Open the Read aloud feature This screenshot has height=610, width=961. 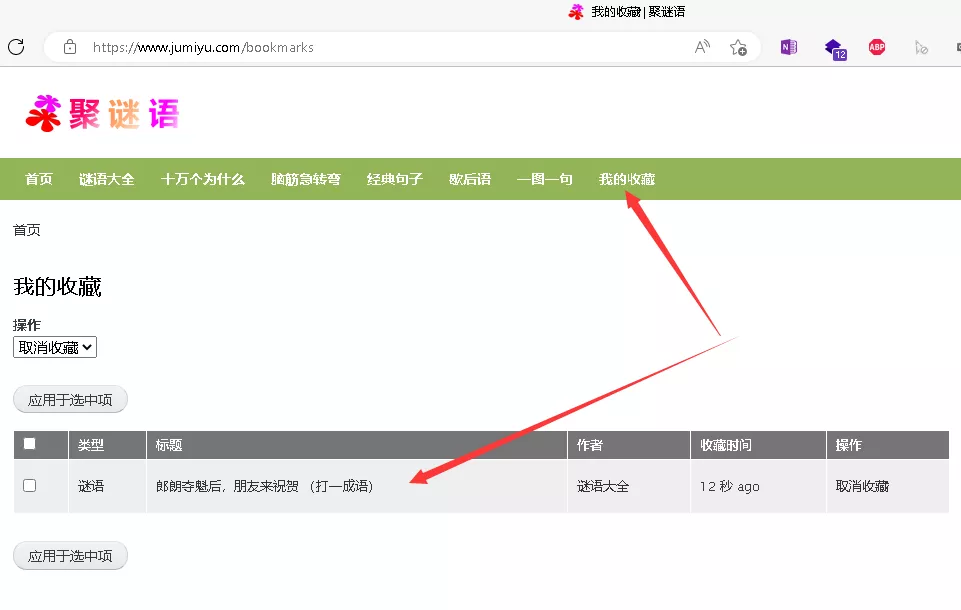click(x=703, y=46)
